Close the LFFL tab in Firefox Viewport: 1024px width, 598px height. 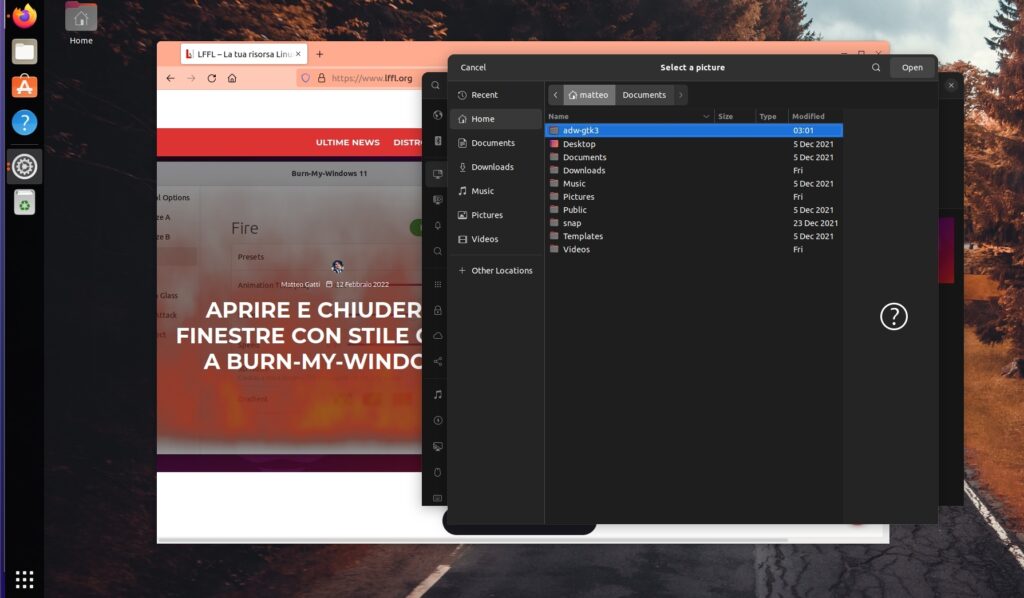(298, 54)
